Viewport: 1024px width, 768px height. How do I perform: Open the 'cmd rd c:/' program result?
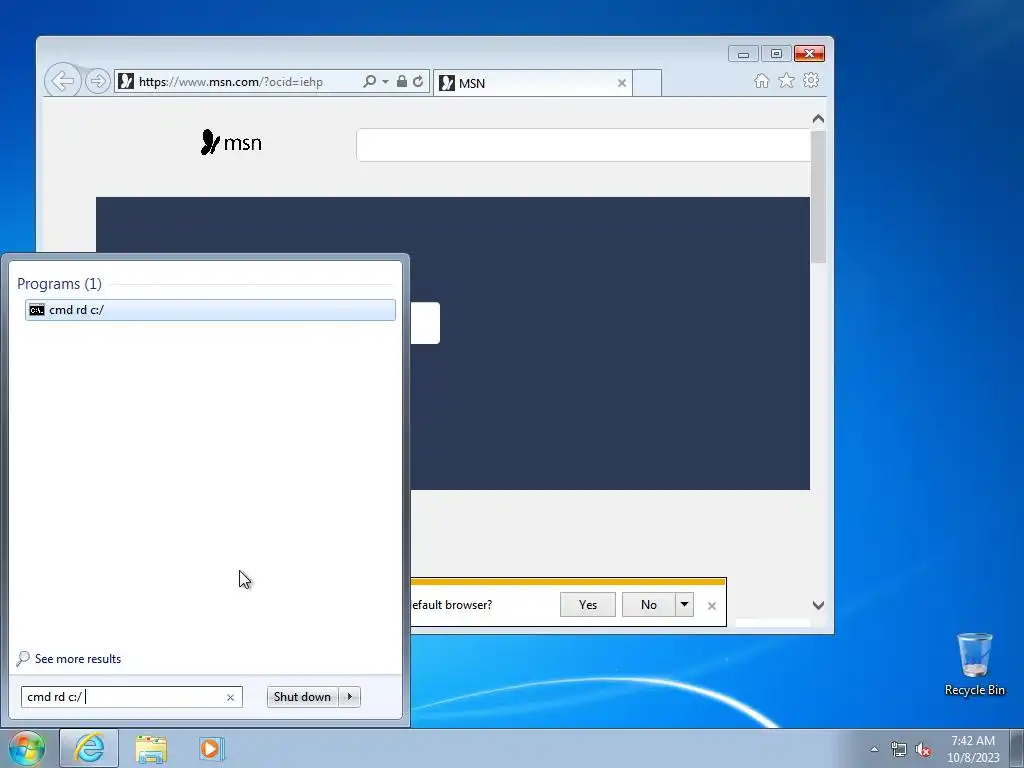[x=210, y=310]
